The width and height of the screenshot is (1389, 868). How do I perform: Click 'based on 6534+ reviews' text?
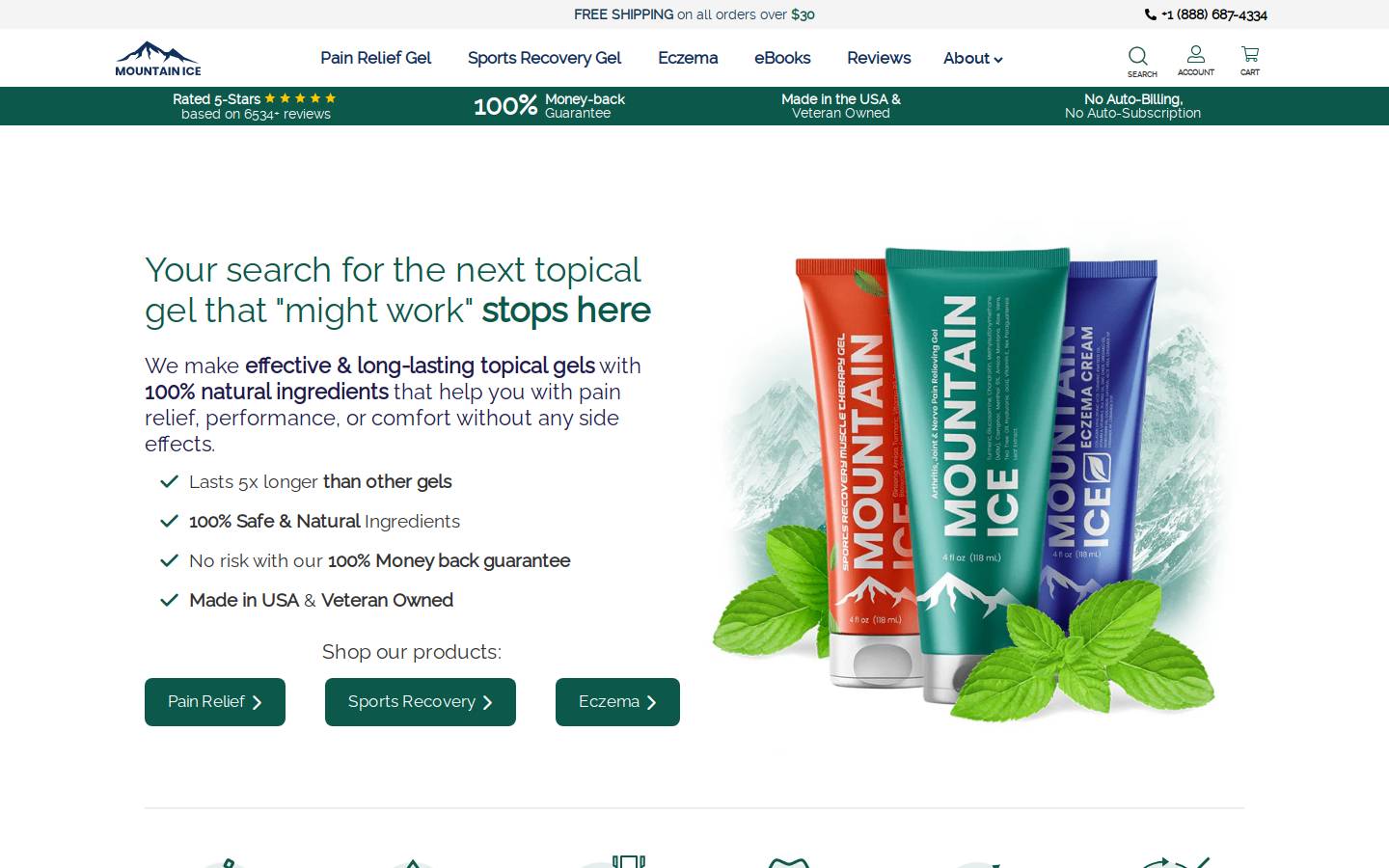pyautogui.click(x=256, y=114)
